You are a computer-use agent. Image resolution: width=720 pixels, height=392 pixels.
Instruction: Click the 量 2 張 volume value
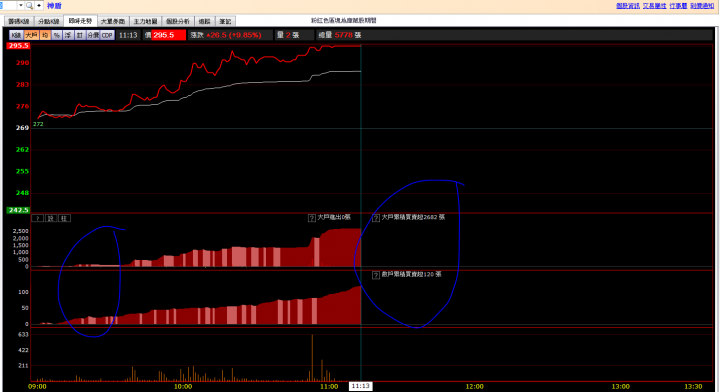(x=288, y=35)
